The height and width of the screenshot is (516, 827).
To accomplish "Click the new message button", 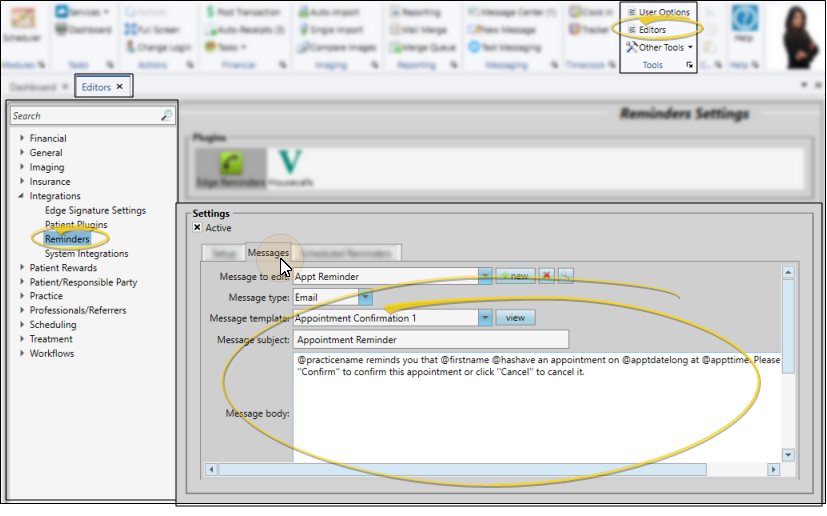I will click(514, 276).
